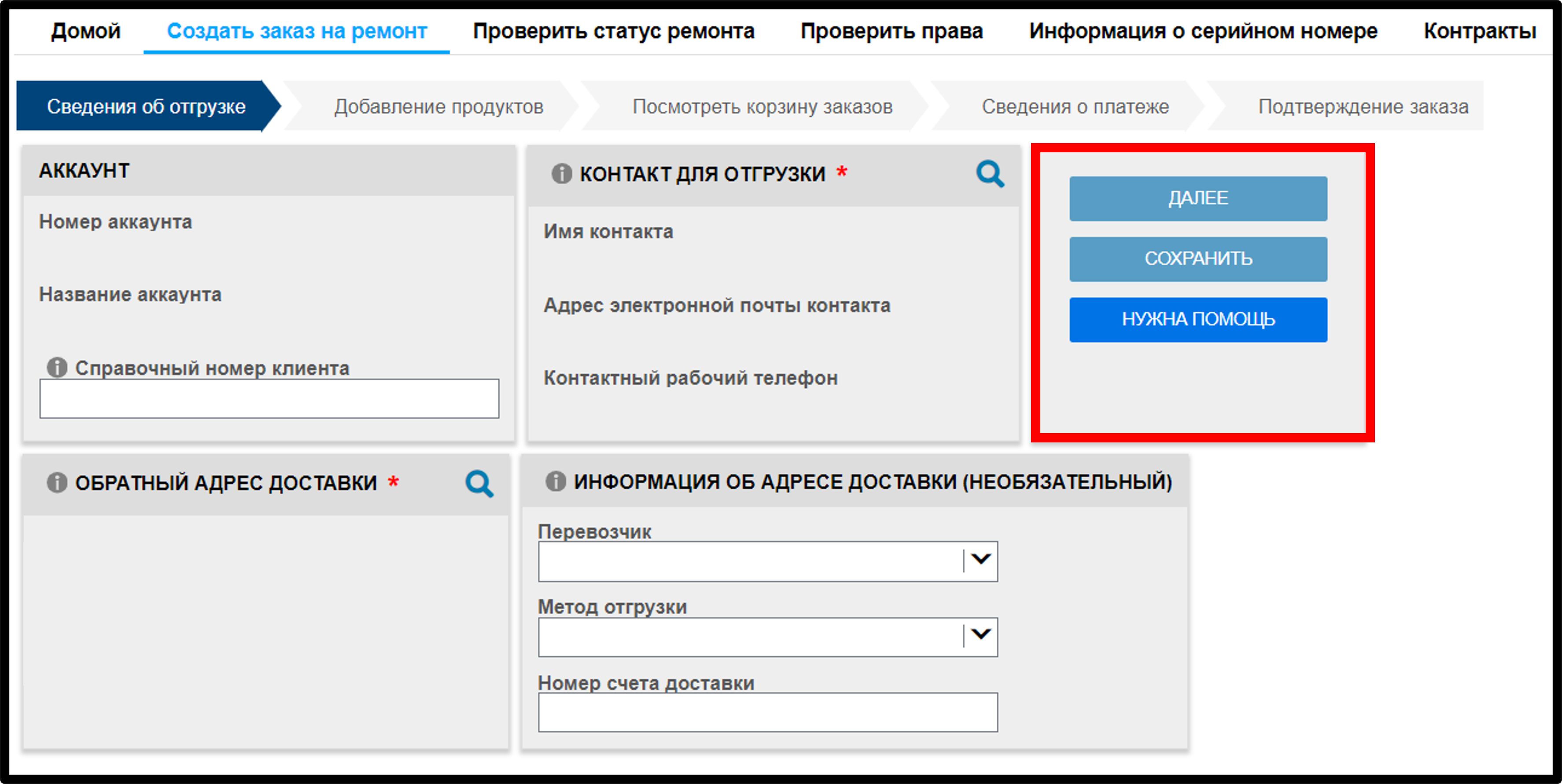Click the Сохранить button
Image resolution: width=1562 pixels, height=784 pixels.
point(1198,259)
